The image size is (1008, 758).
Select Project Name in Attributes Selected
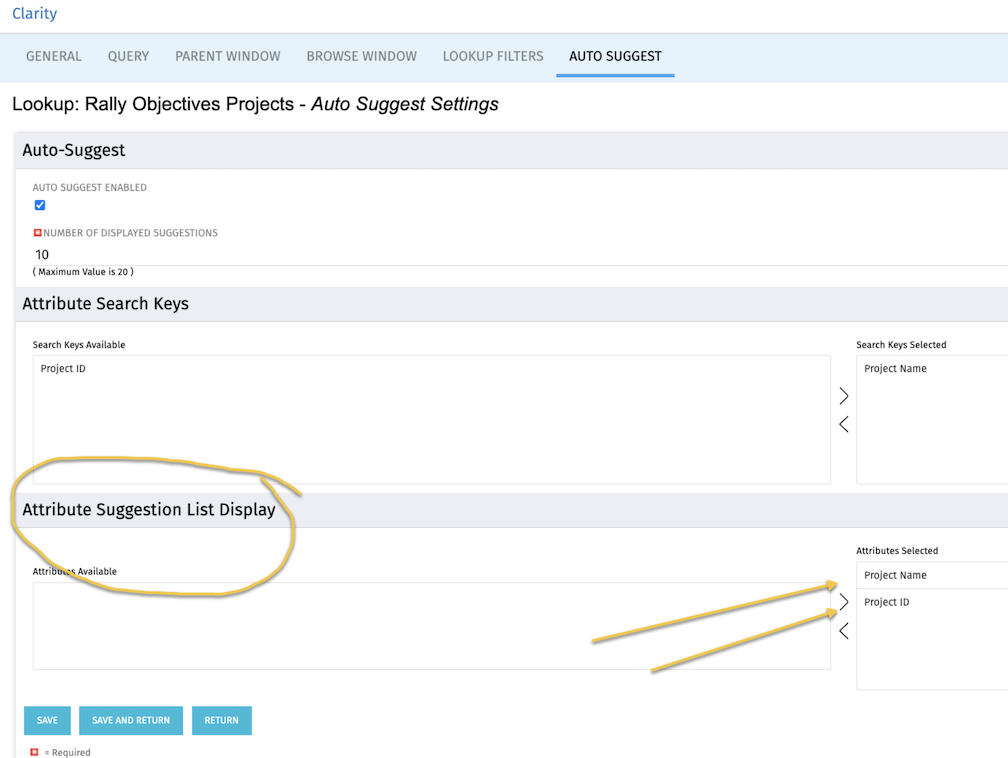[x=895, y=575]
